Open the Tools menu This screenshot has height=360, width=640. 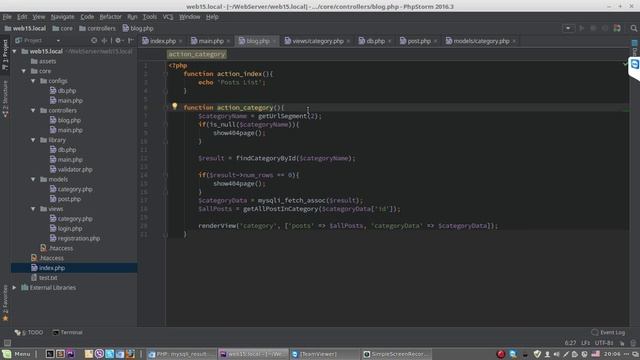coord(149,17)
